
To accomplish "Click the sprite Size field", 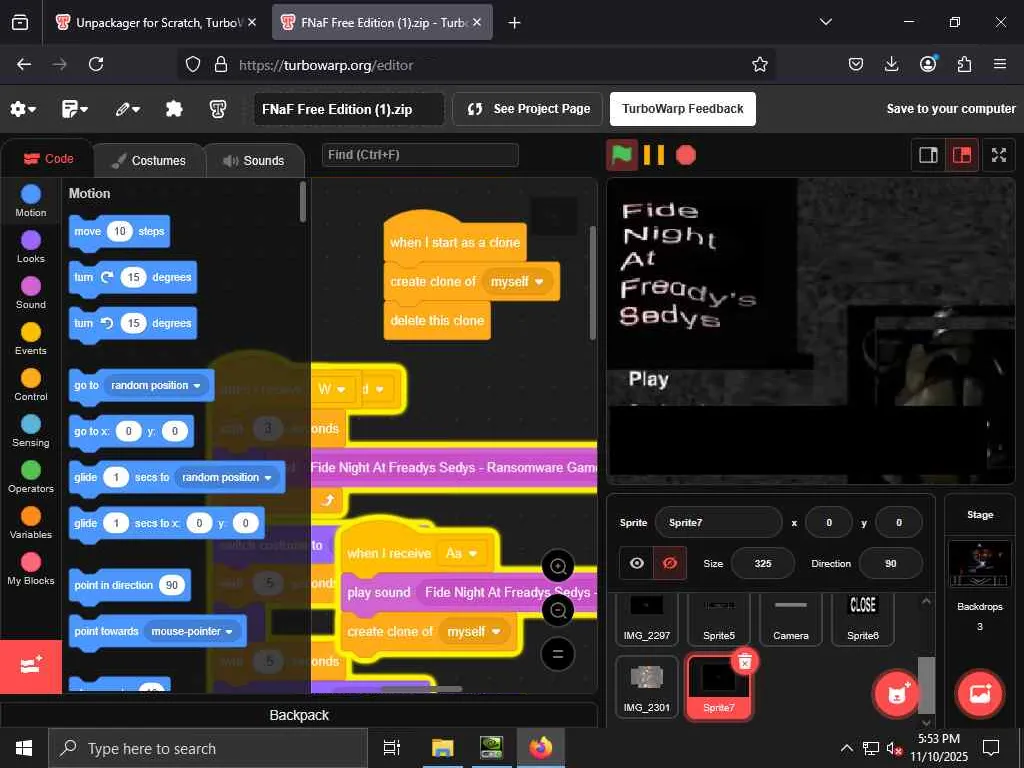I will pyautogui.click(x=763, y=564).
